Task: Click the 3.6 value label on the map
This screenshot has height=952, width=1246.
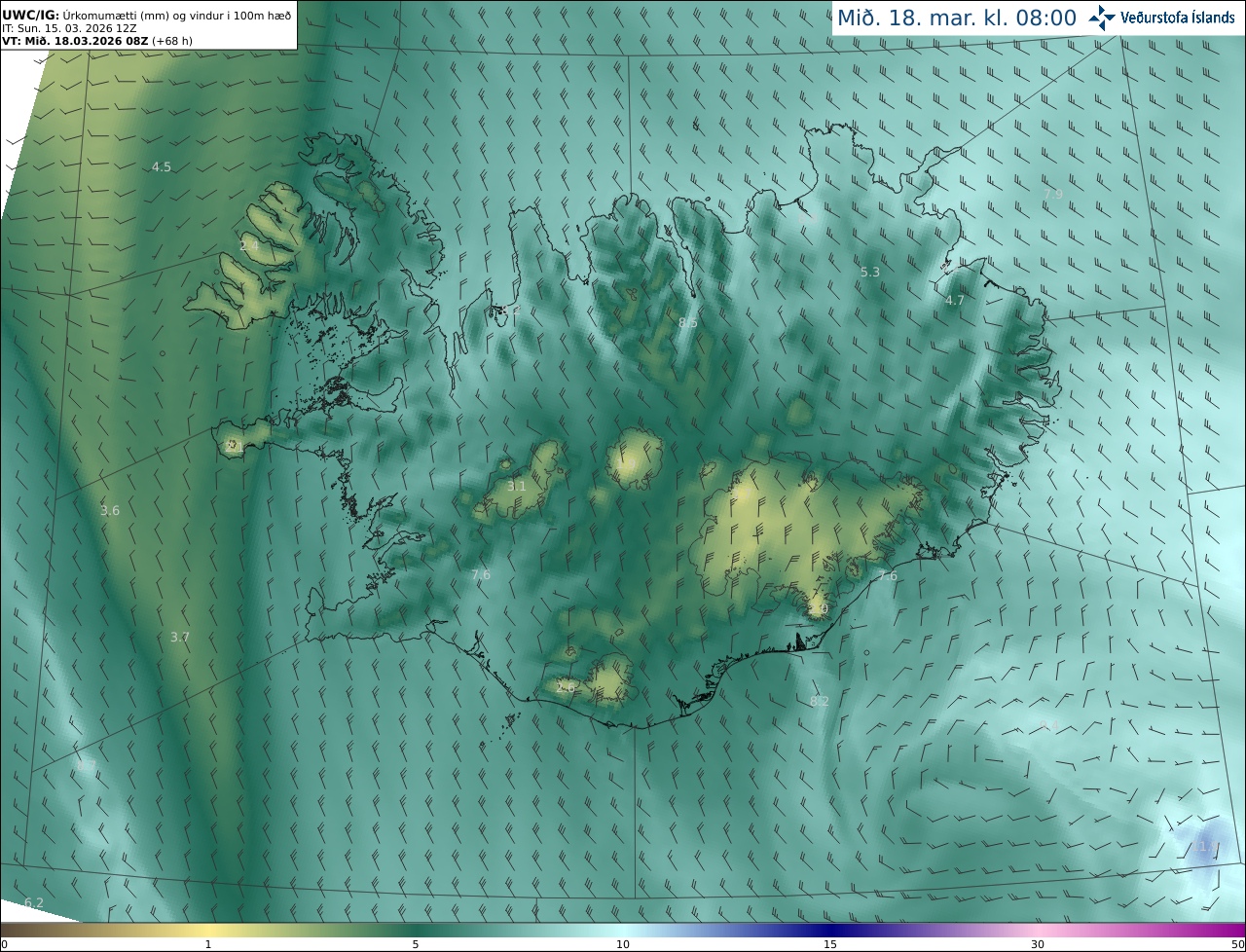Action: coord(110,510)
